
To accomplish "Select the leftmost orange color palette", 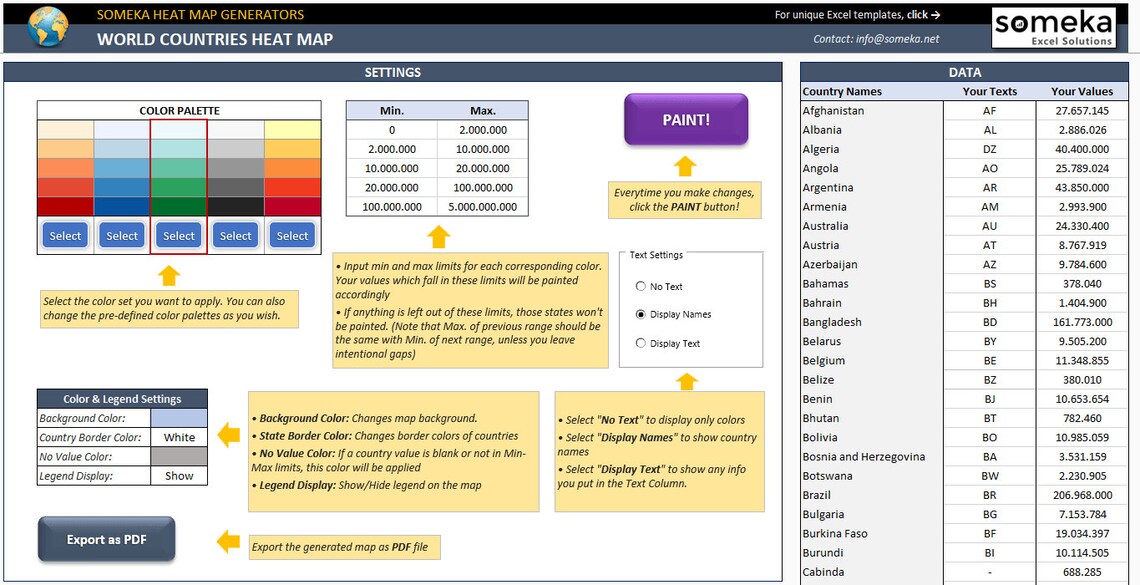I will (64, 236).
